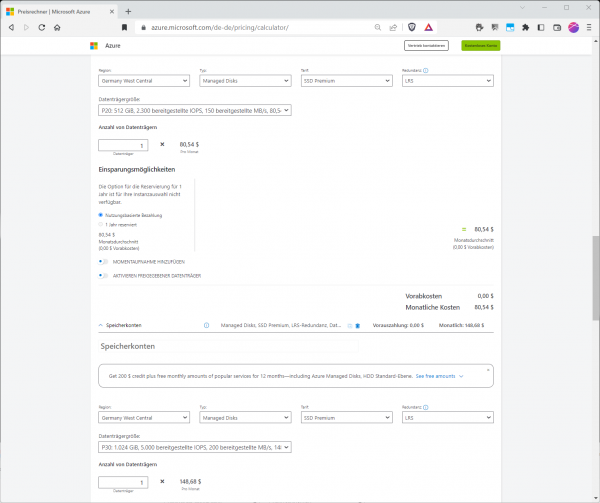Image resolution: width=600 pixels, height=503 pixels.
Task: Open Redundanz LRS dropdown, P30 section
Action: click(448, 418)
